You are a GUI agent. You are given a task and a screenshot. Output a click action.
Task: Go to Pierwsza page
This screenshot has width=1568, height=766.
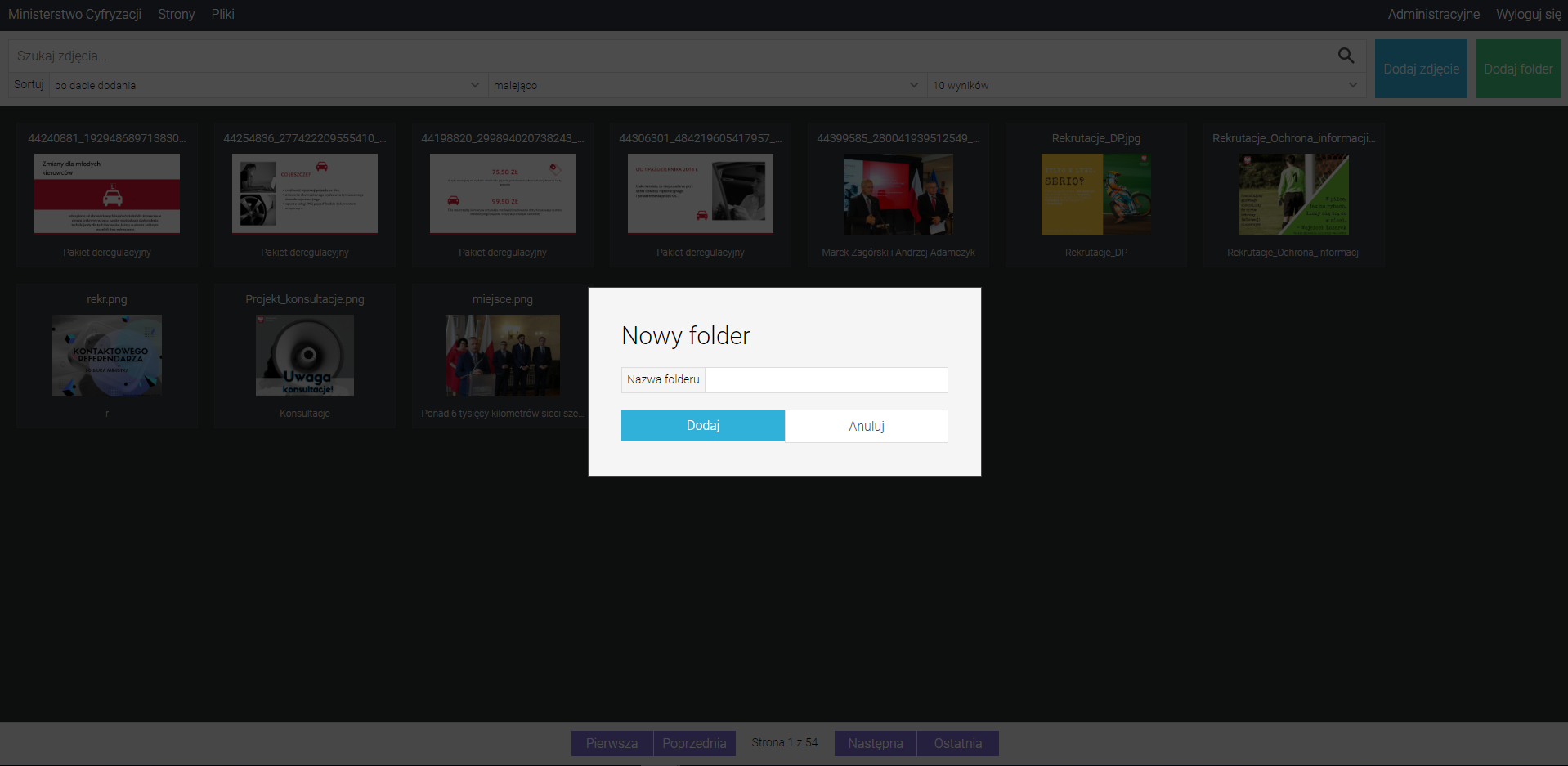click(612, 743)
